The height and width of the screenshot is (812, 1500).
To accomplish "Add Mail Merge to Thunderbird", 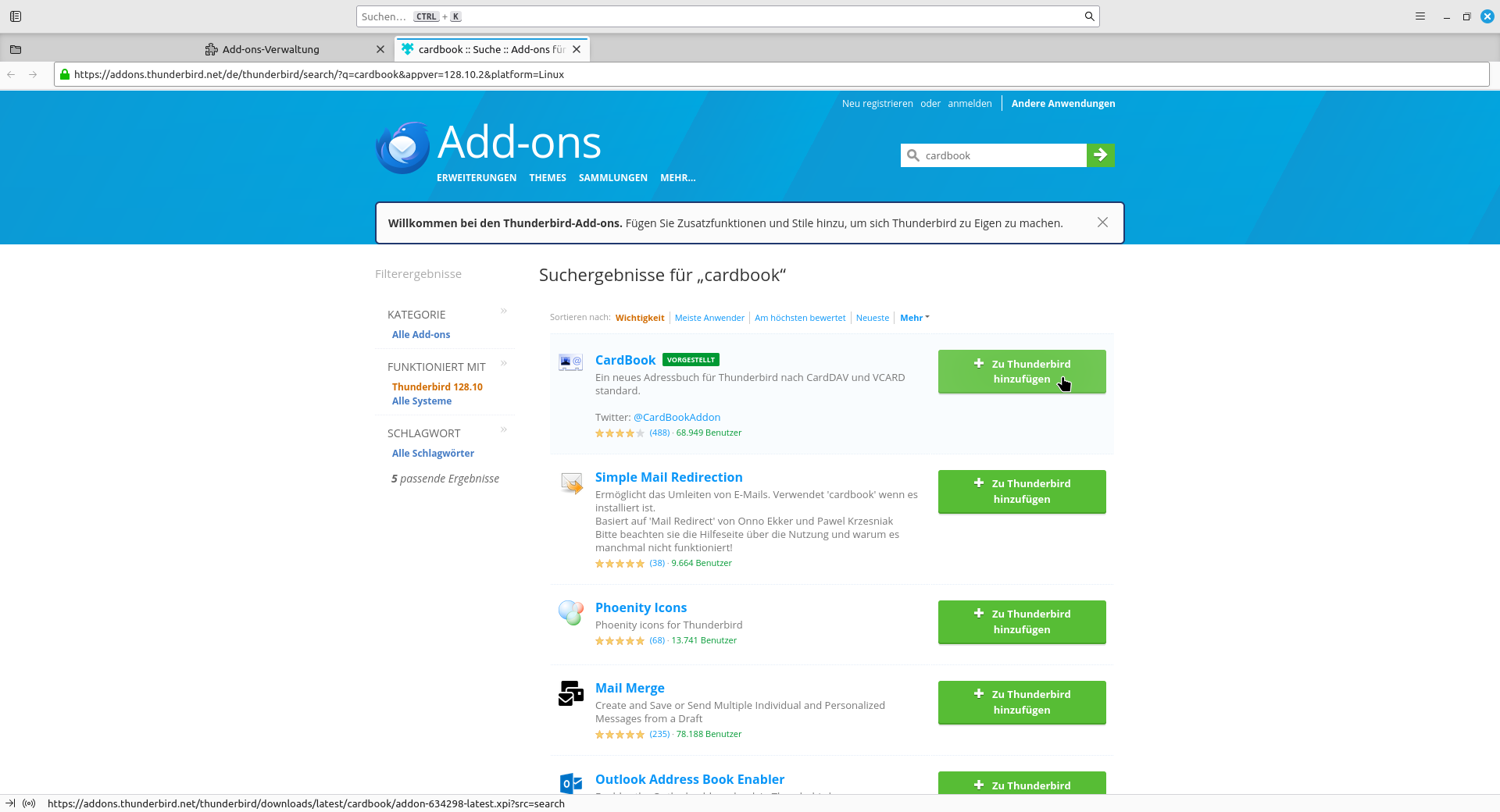I will (1022, 702).
